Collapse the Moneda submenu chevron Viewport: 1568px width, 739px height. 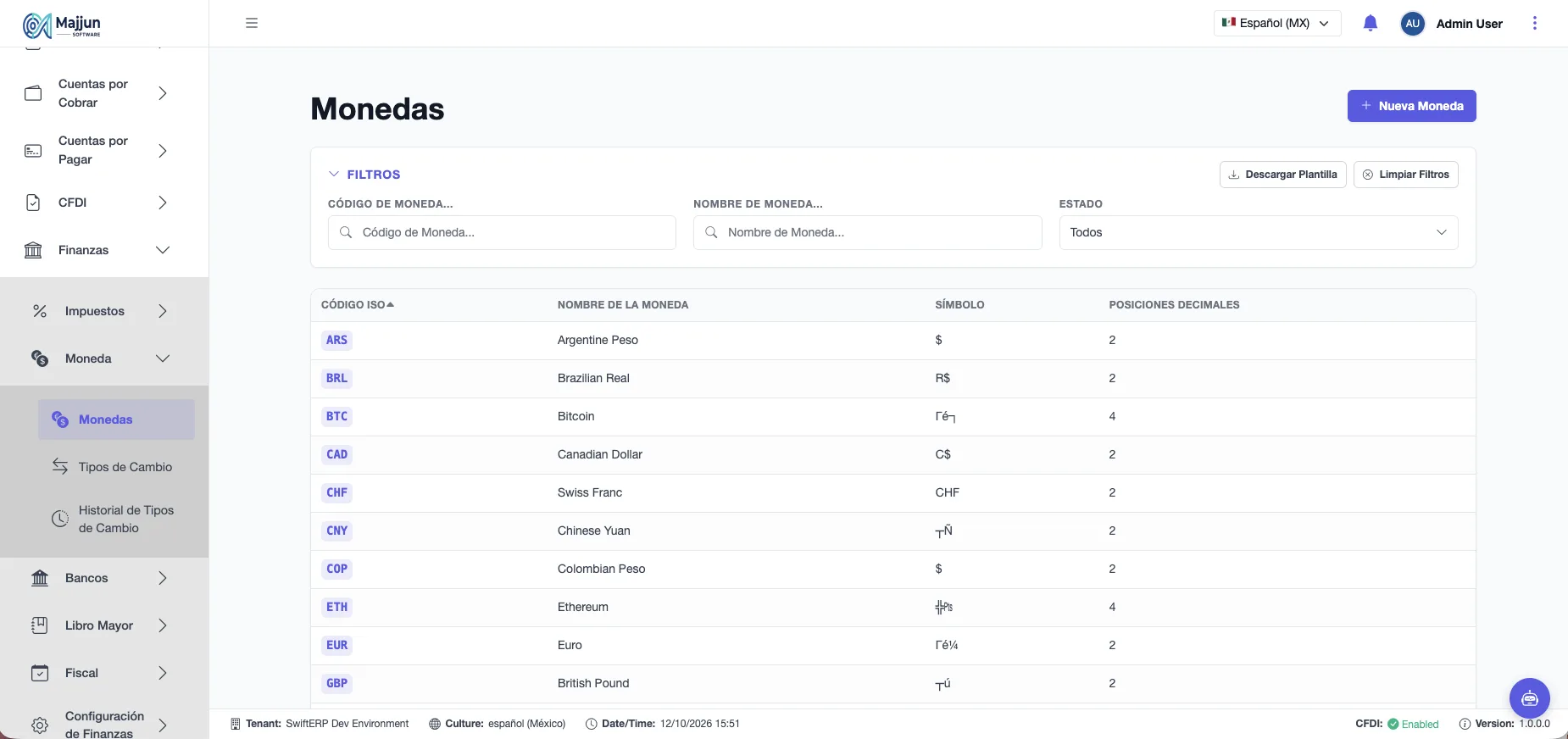(x=163, y=358)
